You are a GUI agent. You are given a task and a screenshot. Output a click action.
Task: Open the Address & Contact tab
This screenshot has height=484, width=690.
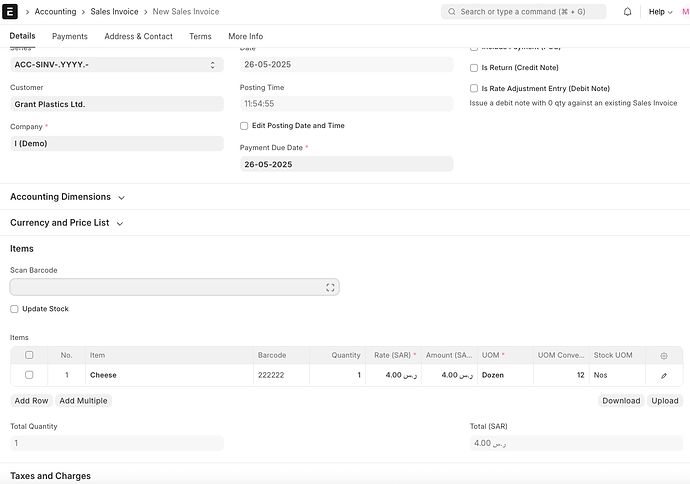[138, 37]
